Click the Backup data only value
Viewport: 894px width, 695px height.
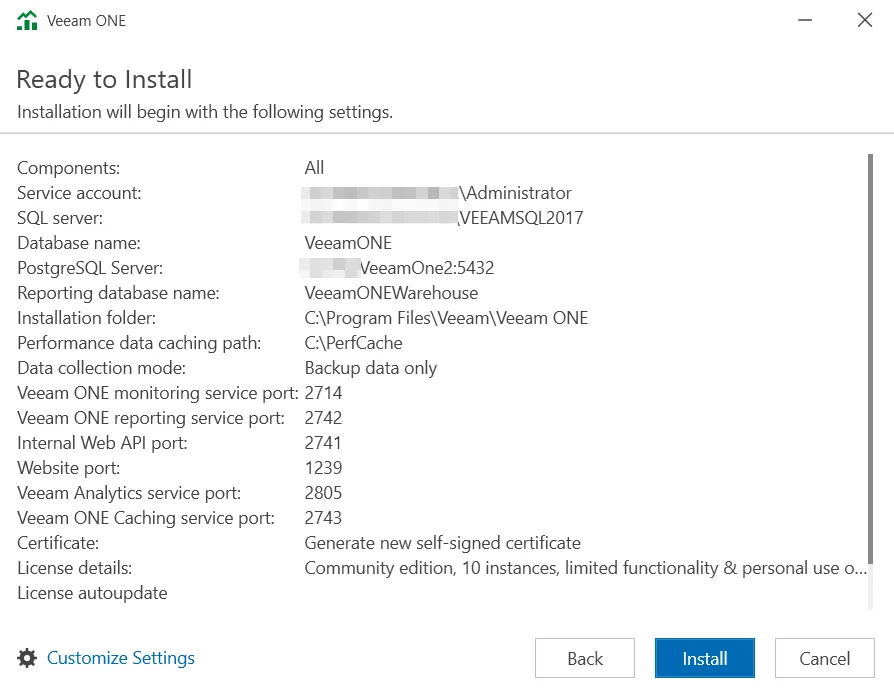coord(371,368)
